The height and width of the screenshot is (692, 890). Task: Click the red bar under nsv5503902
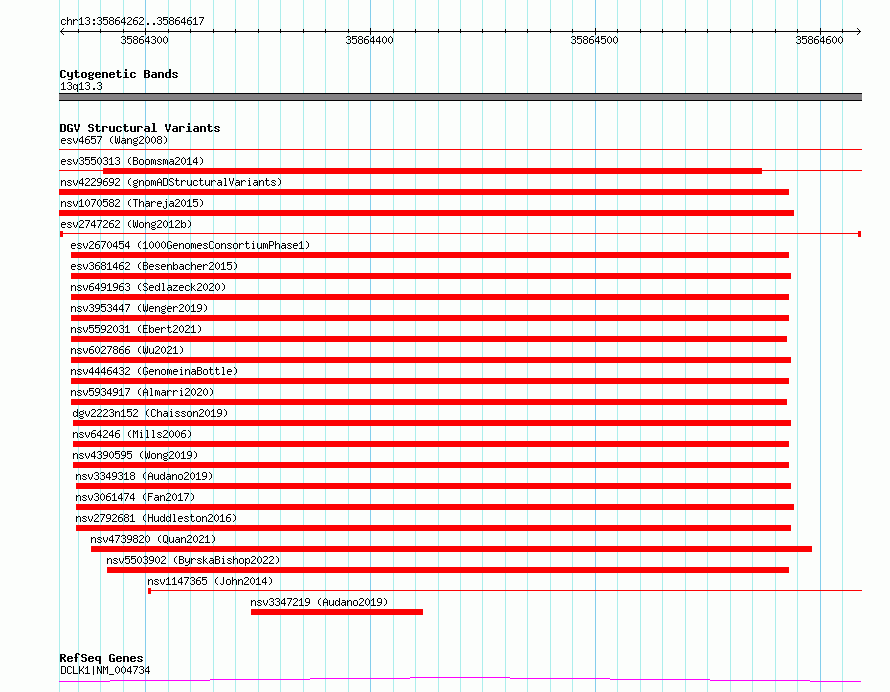(x=448, y=570)
